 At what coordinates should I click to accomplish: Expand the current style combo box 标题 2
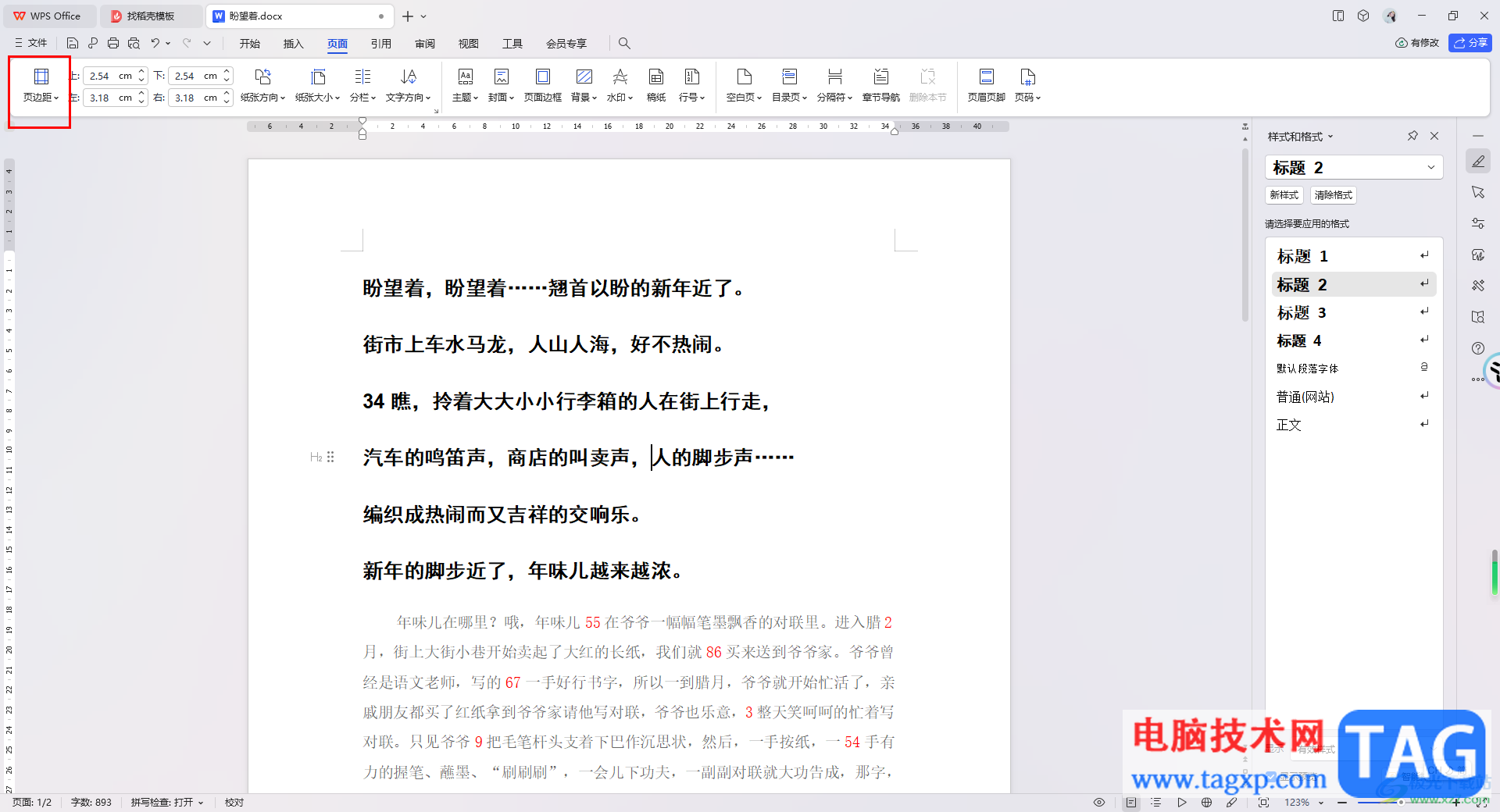click(1431, 167)
